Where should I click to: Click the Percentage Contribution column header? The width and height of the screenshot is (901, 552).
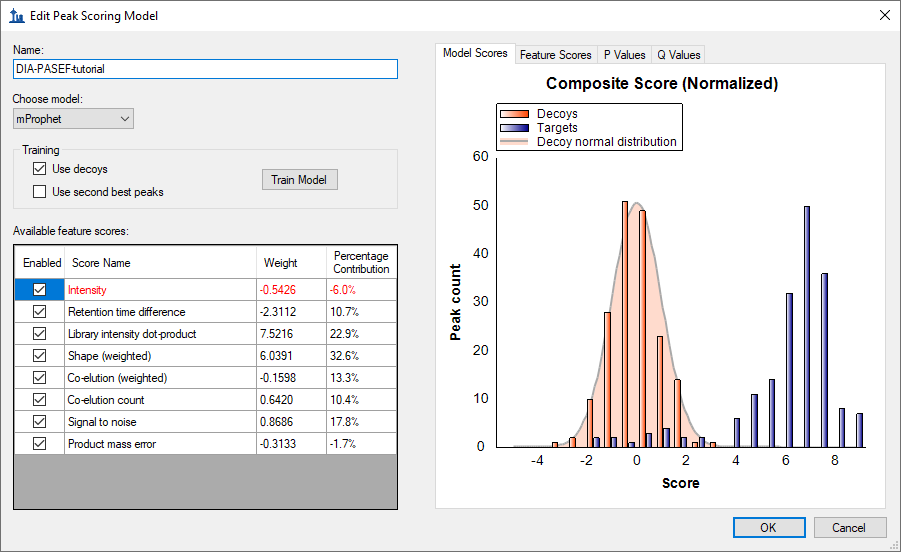point(361,263)
